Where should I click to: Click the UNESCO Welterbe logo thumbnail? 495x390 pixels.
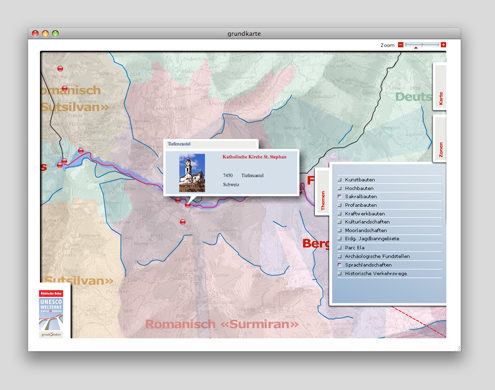coord(51,313)
